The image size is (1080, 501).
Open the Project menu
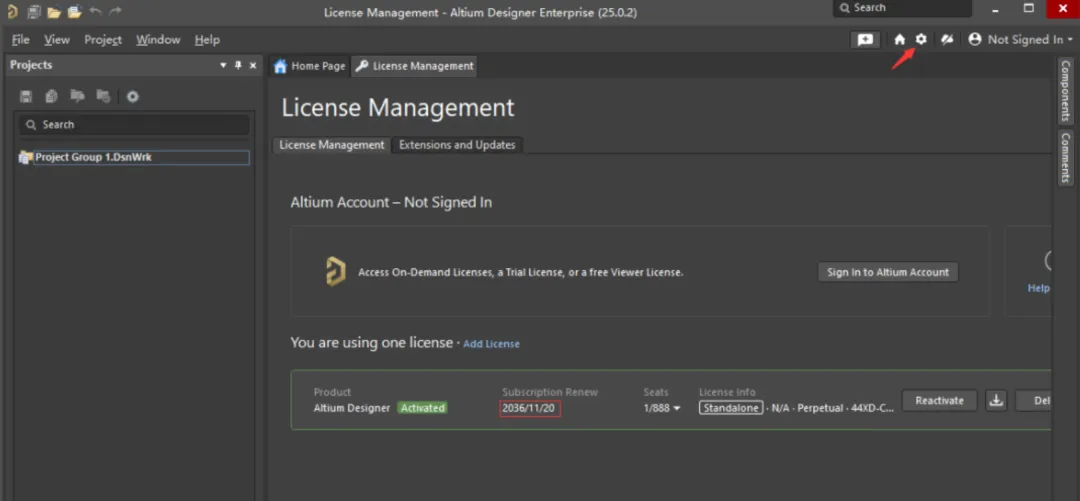click(103, 40)
